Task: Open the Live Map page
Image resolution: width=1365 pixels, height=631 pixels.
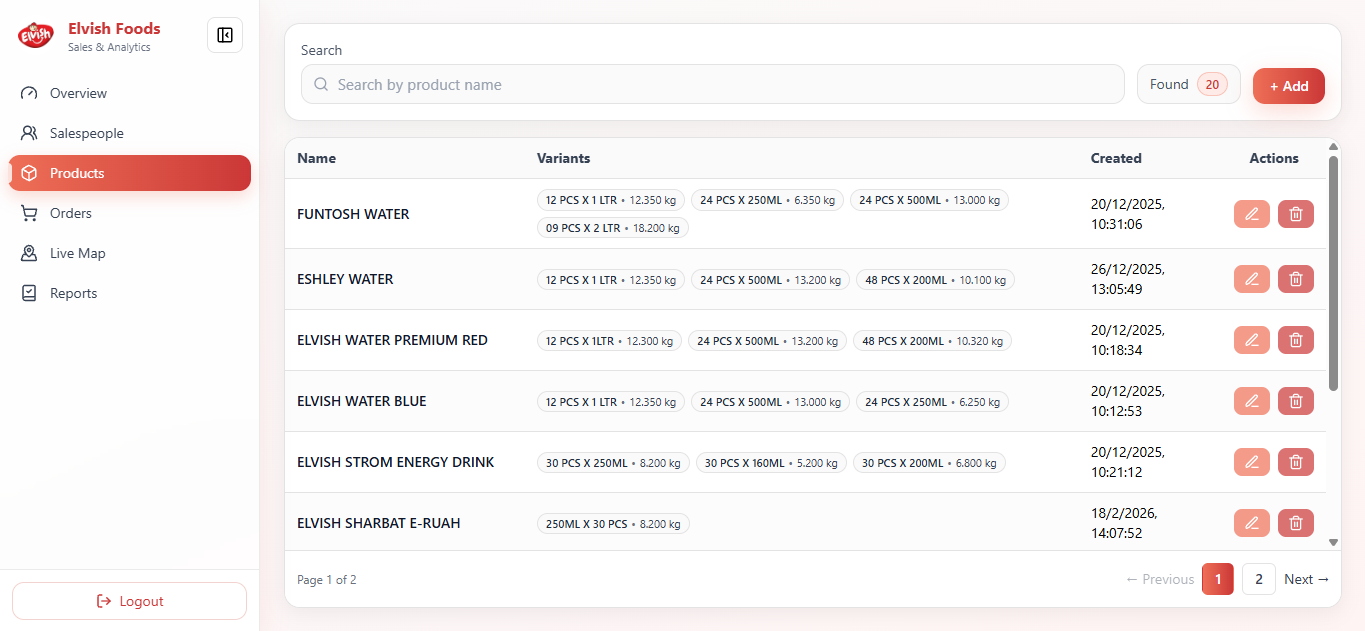Action: 130,253
